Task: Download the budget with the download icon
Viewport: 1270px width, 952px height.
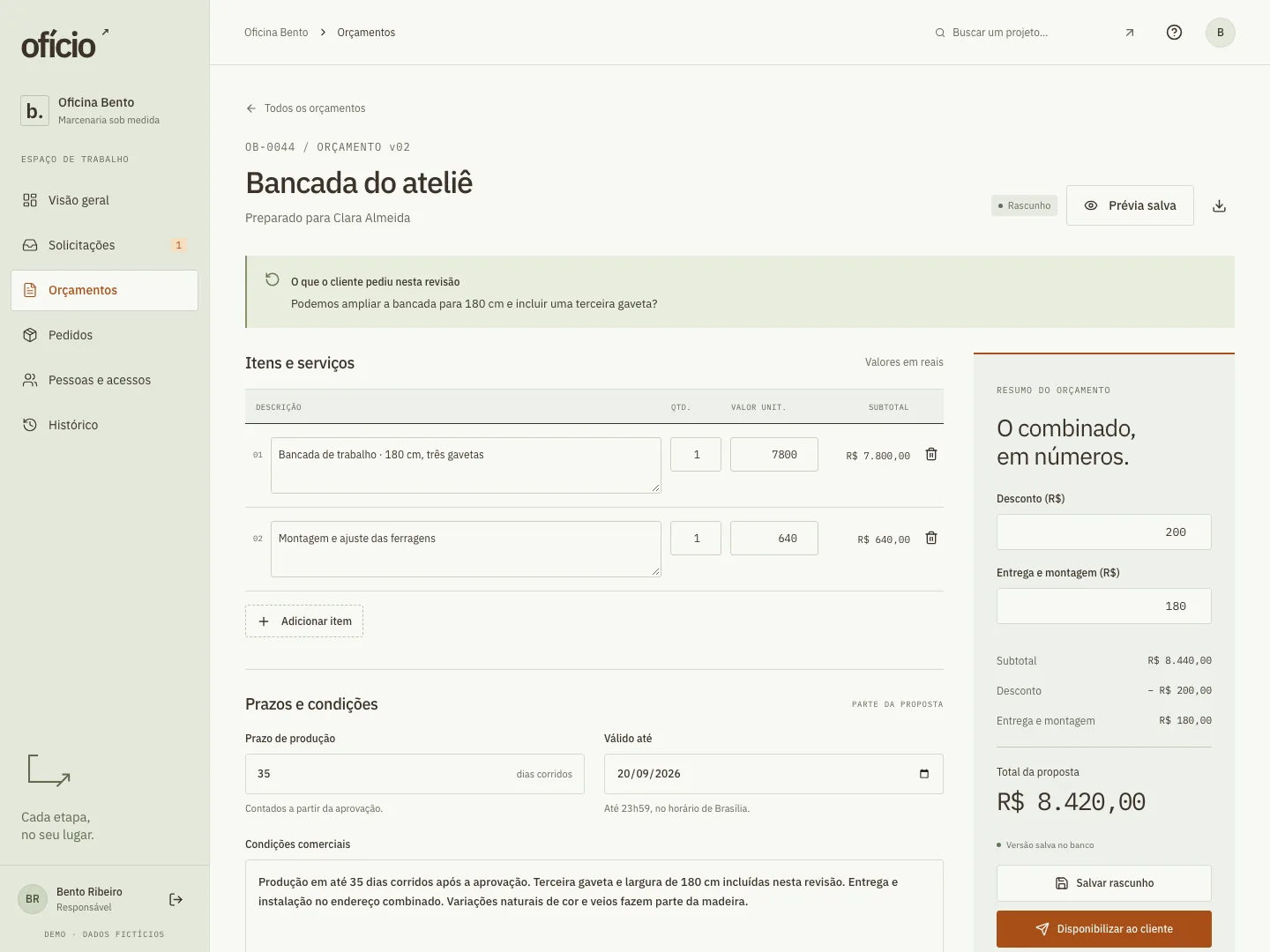Action: (x=1219, y=205)
